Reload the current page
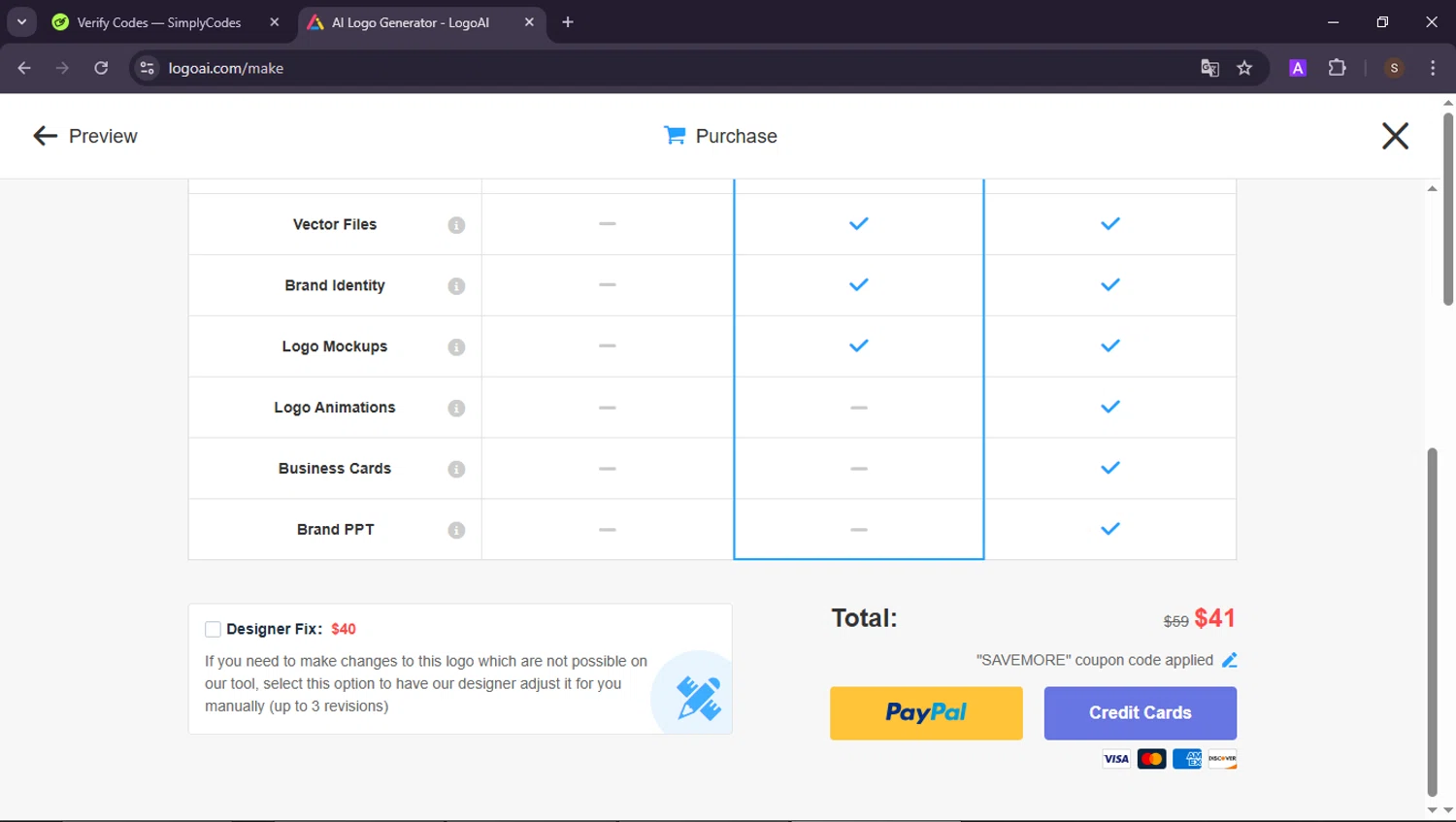The image size is (1456, 822). pyautogui.click(x=101, y=68)
